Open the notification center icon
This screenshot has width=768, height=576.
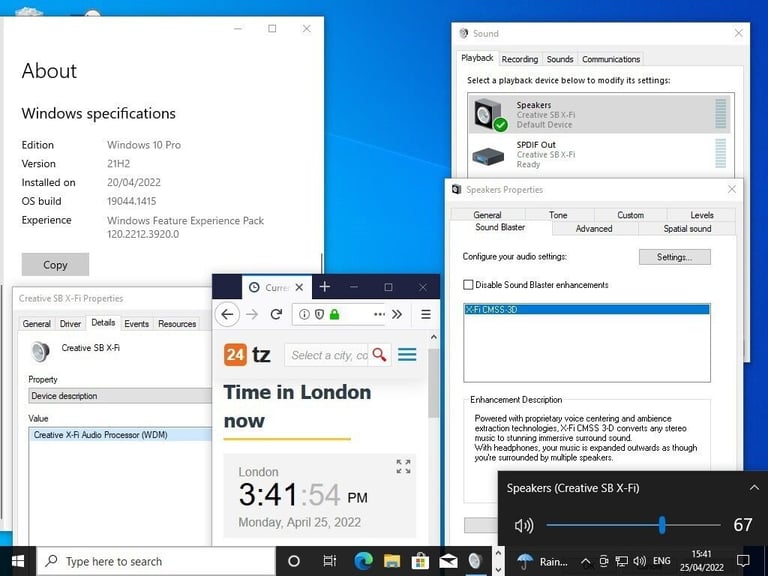[x=744, y=561]
